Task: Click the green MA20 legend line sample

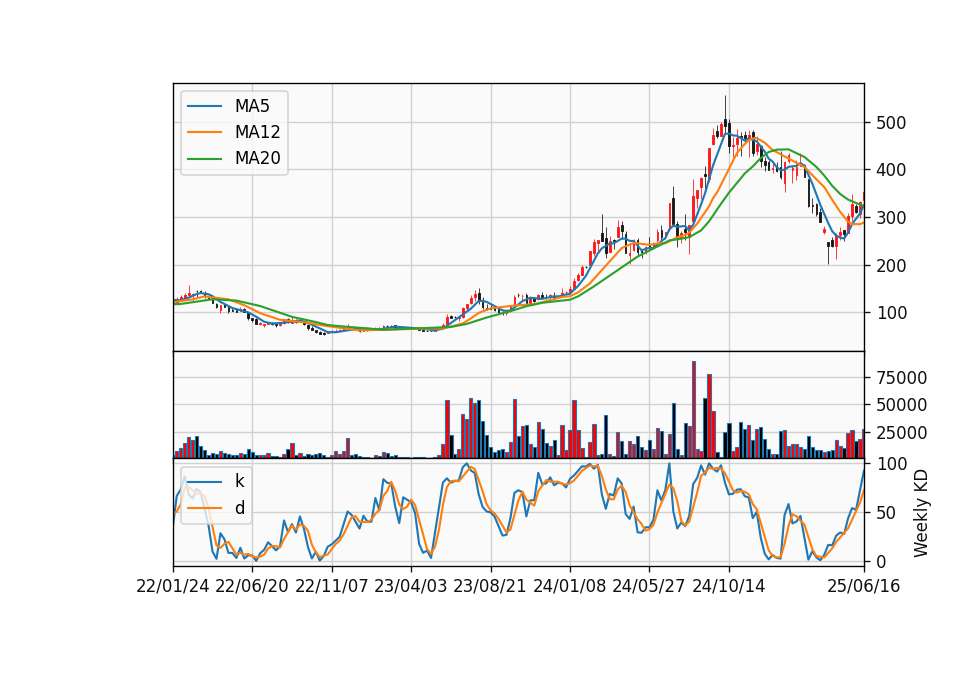Action: coord(204,159)
